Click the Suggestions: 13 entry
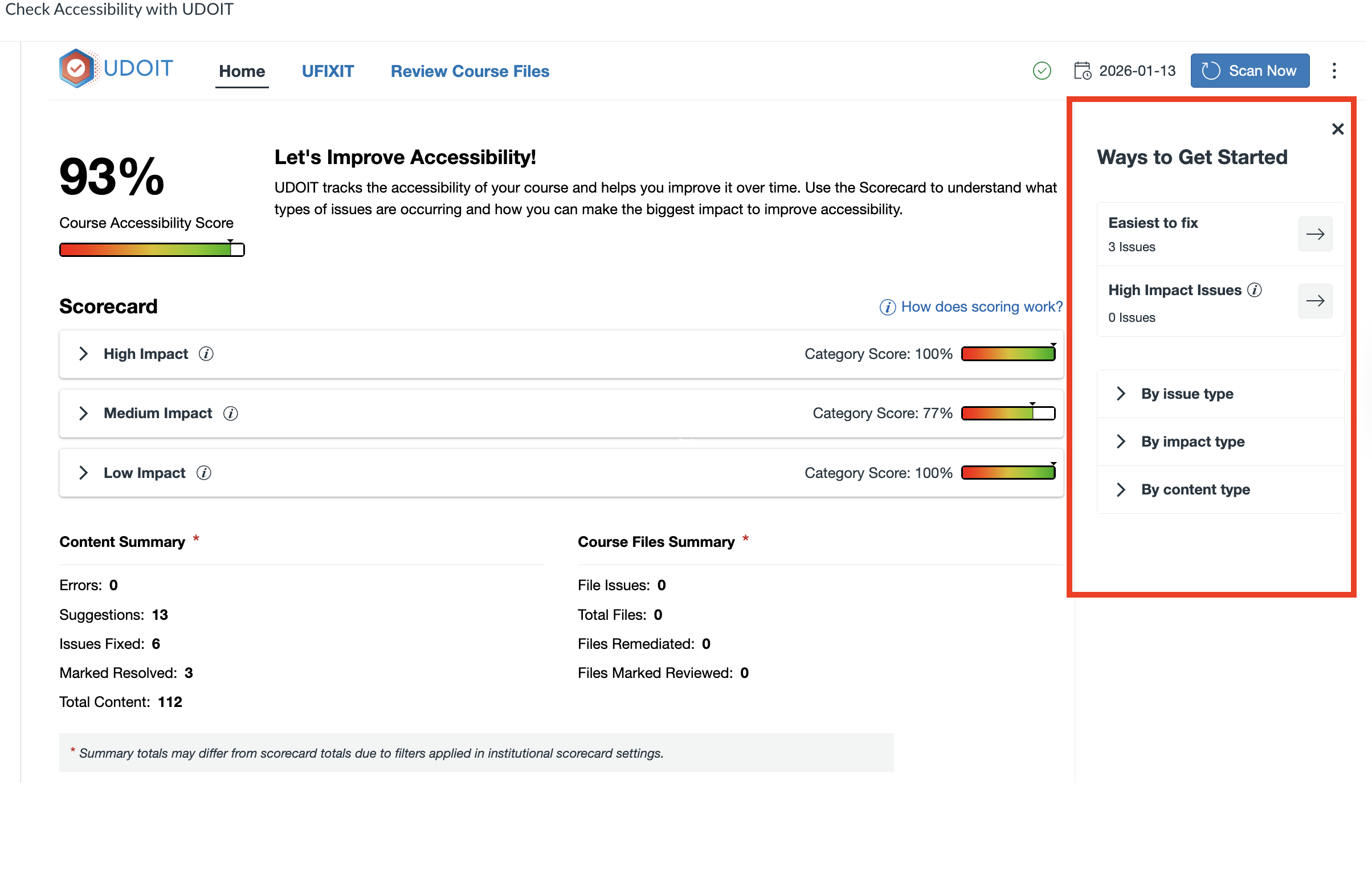This screenshot has width=1372, height=883. pos(113,615)
